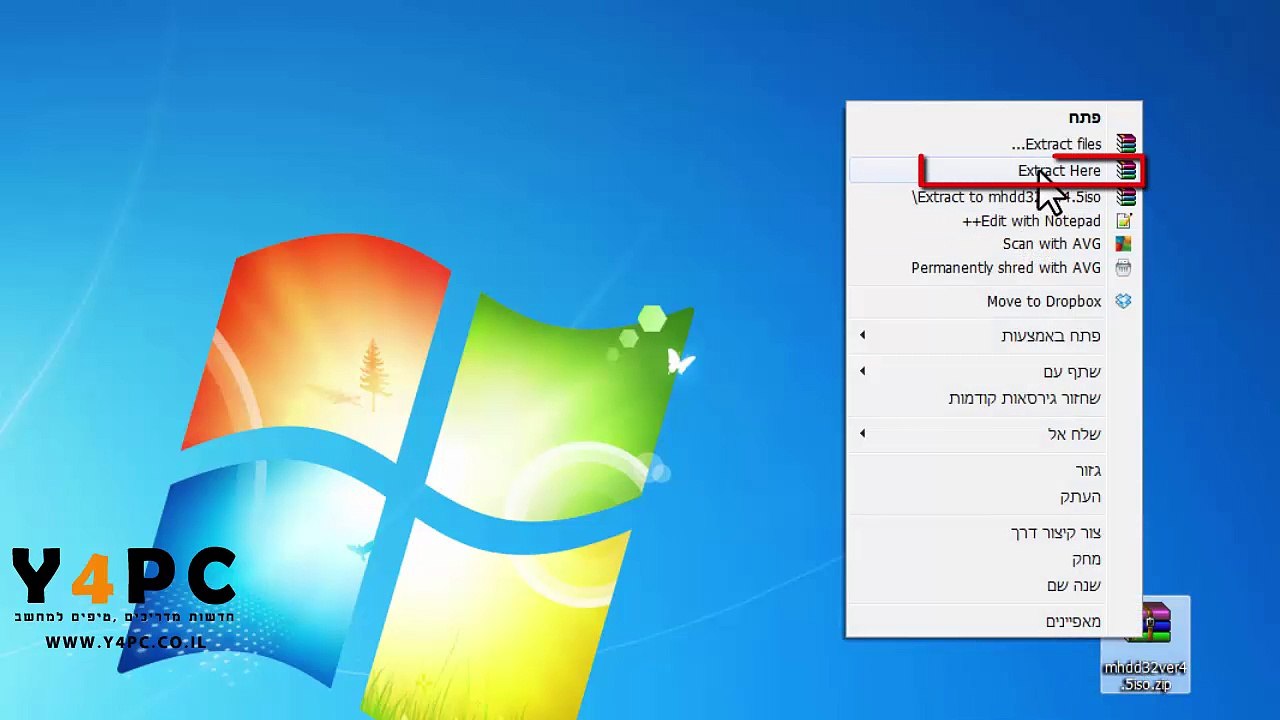The width and height of the screenshot is (1280, 720).
Task: Open file with Edit with Notepad++
Action: 994,221
